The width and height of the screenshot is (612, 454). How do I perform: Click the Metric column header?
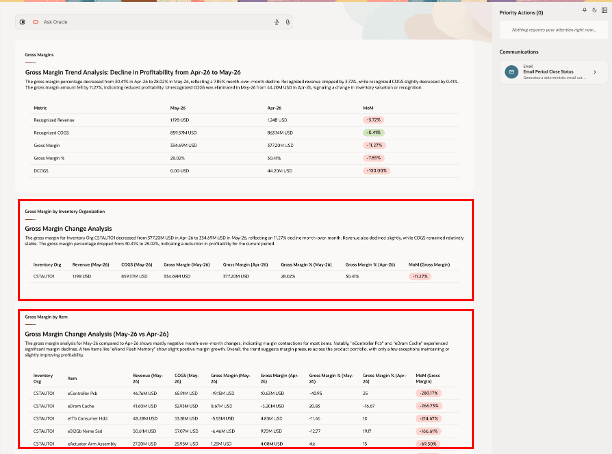coord(40,108)
